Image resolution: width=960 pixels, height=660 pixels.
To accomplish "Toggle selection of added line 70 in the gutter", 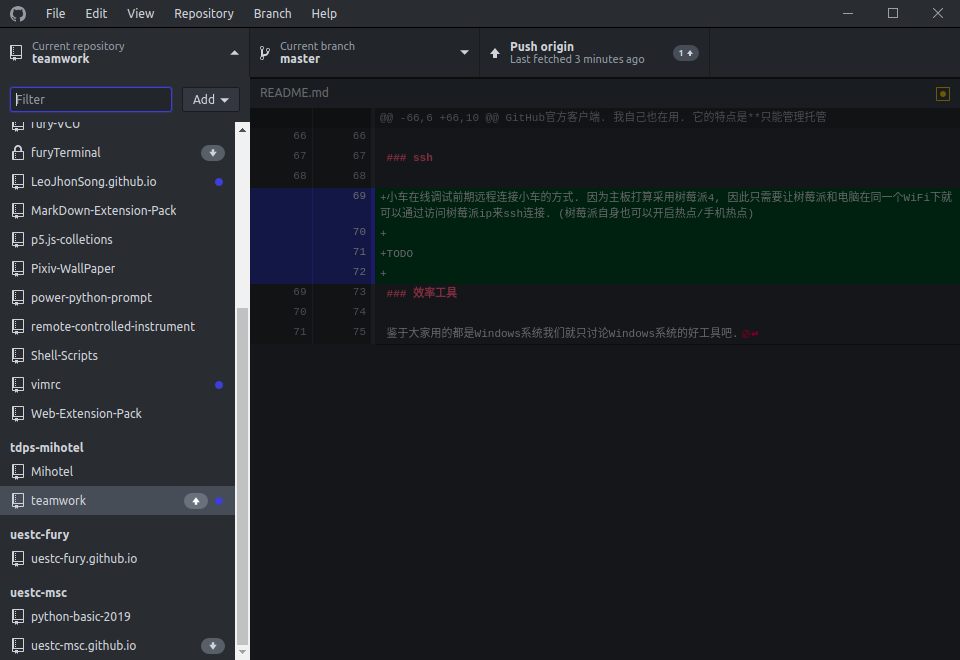I will pos(314,232).
